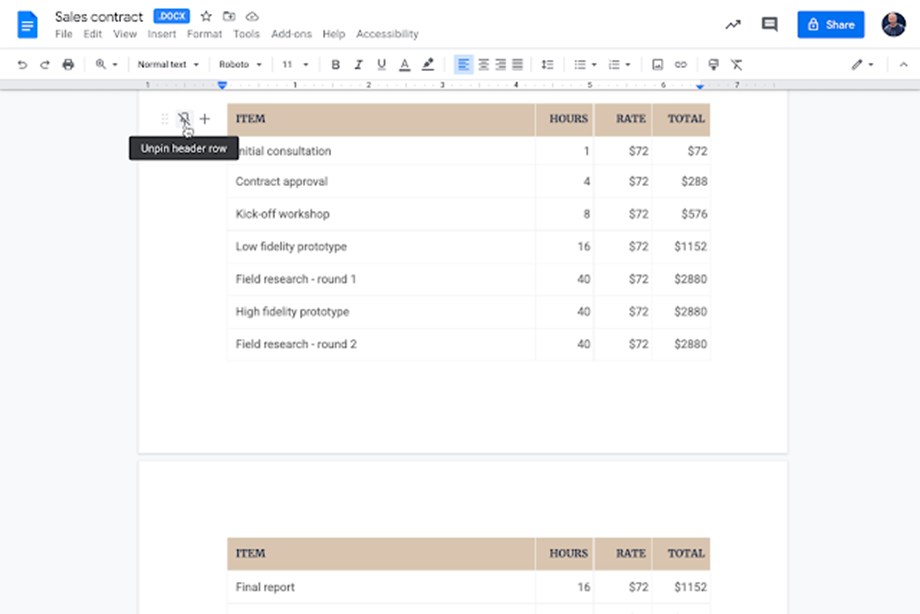Add a row with the plus button

[205, 118]
